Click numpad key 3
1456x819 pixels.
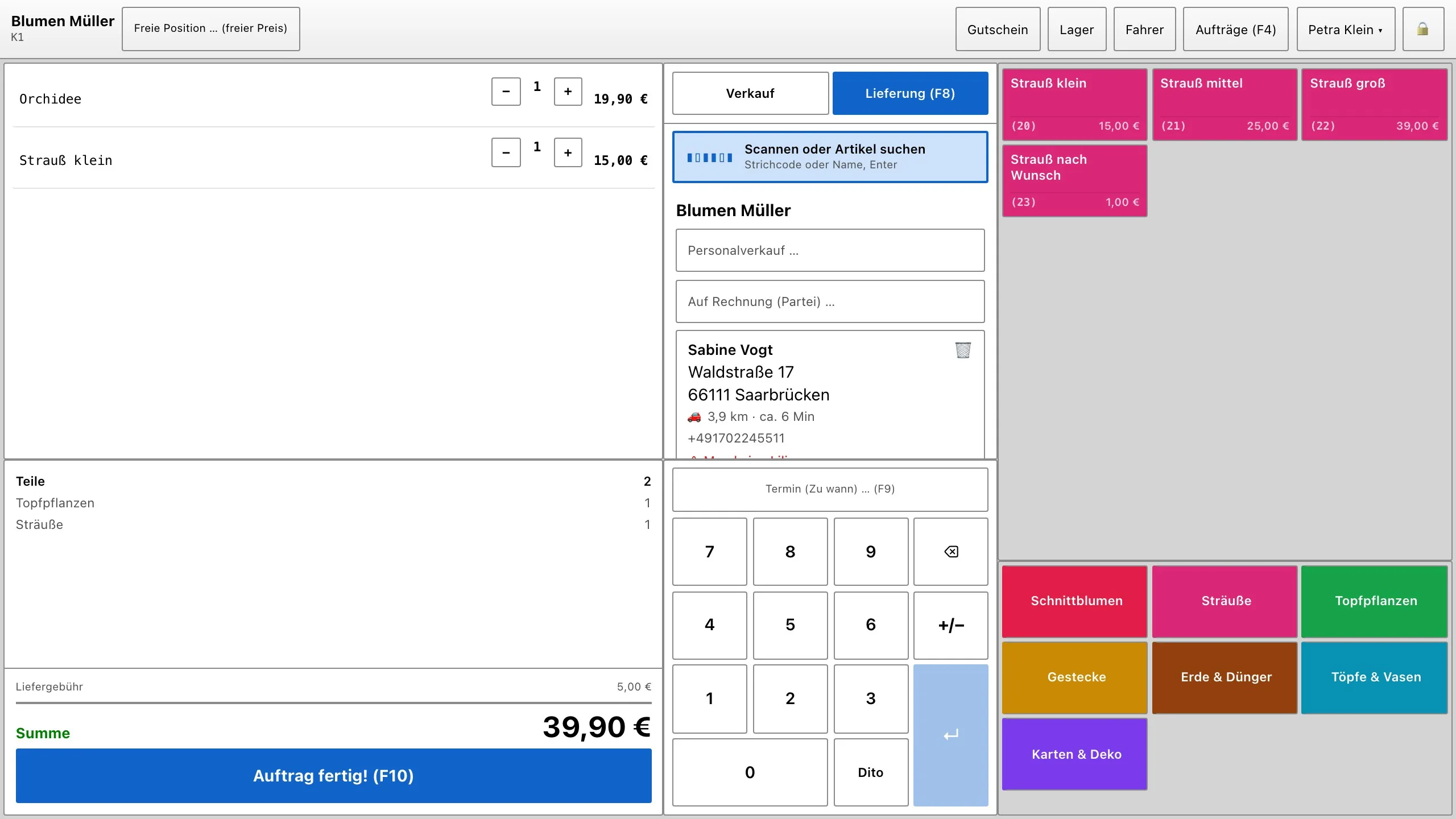[x=871, y=698]
